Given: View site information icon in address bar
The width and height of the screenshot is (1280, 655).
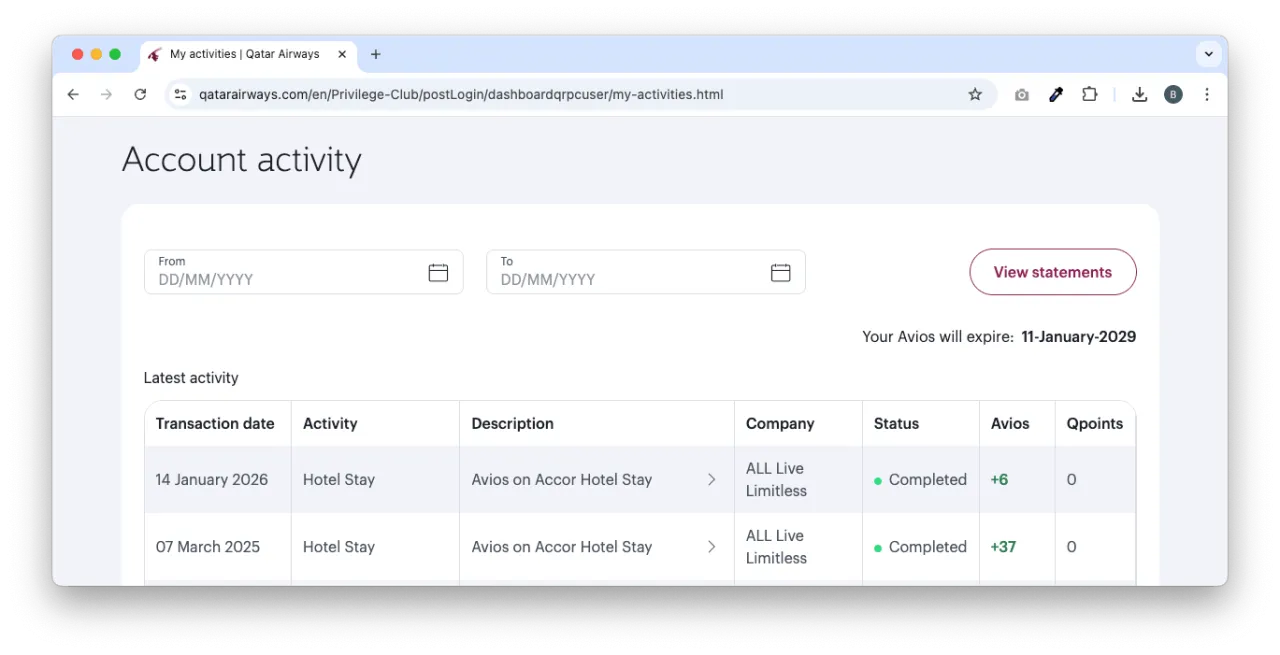Looking at the screenshot, I should pos(180,94).
